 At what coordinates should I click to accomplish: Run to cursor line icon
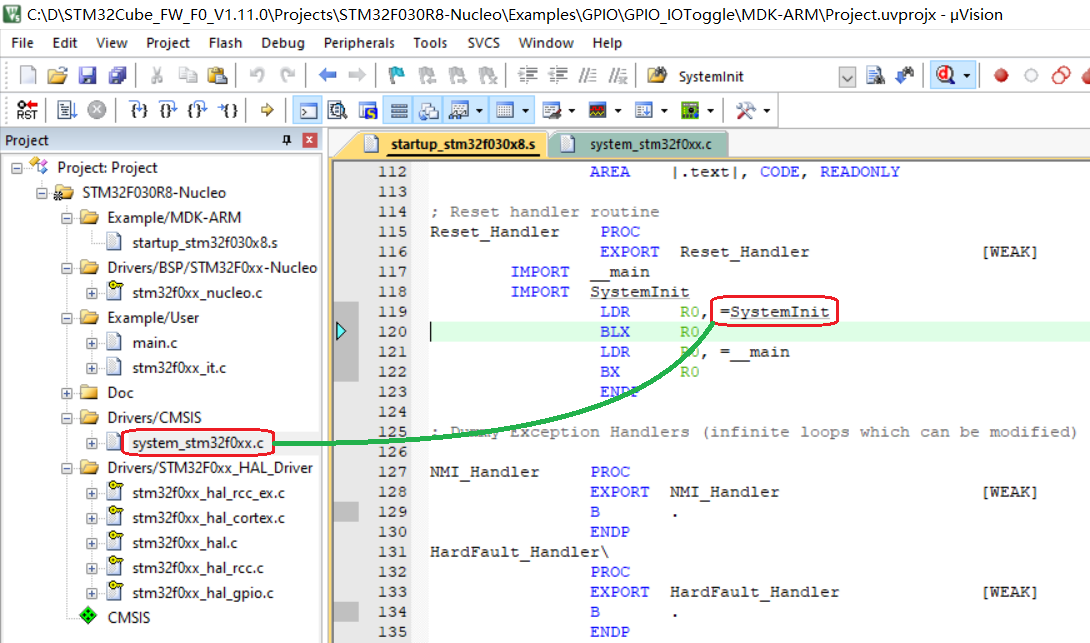tap(228, 110)
